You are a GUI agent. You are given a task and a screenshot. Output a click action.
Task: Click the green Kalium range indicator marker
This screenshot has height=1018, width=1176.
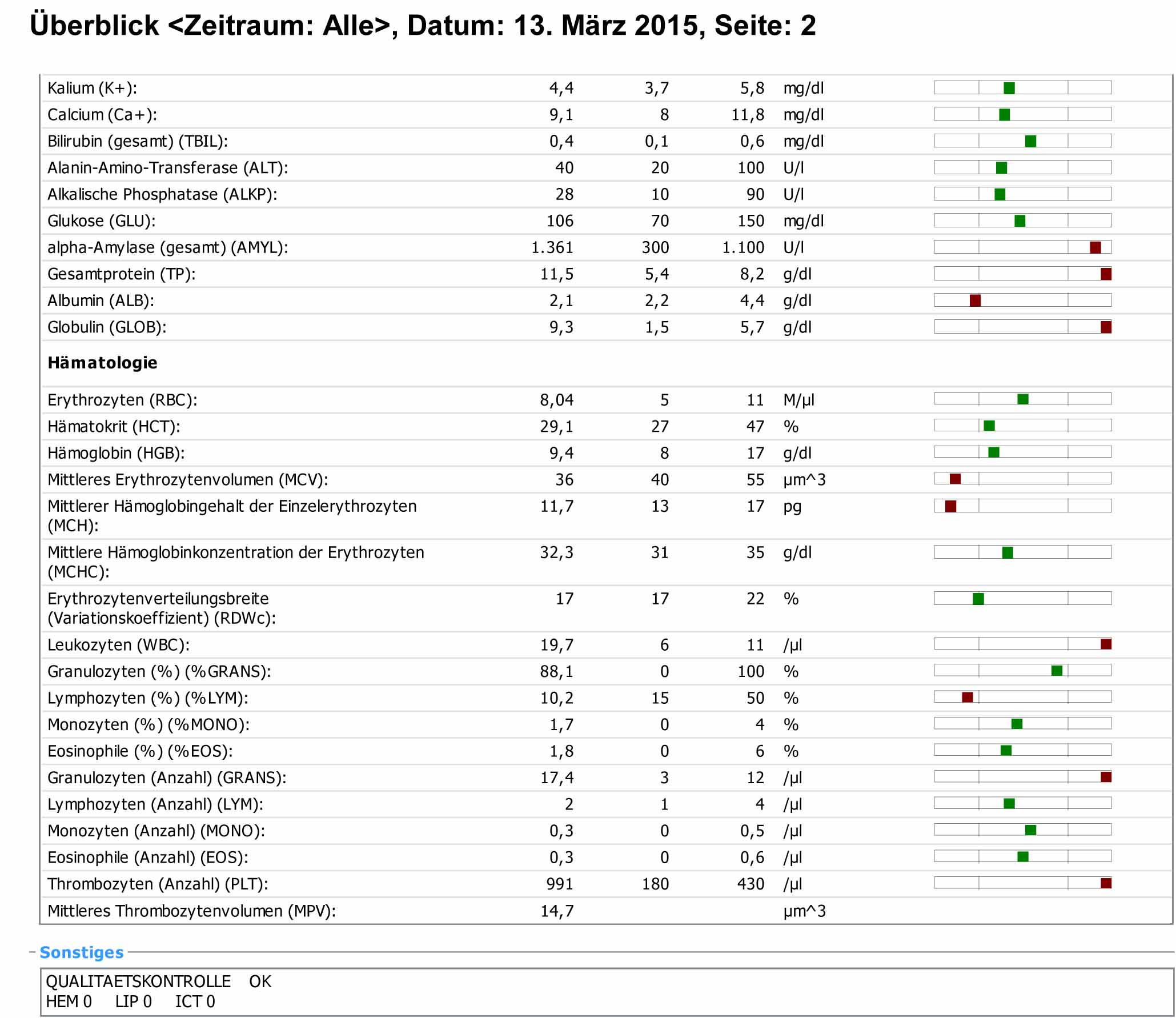tap(1009, 88)
